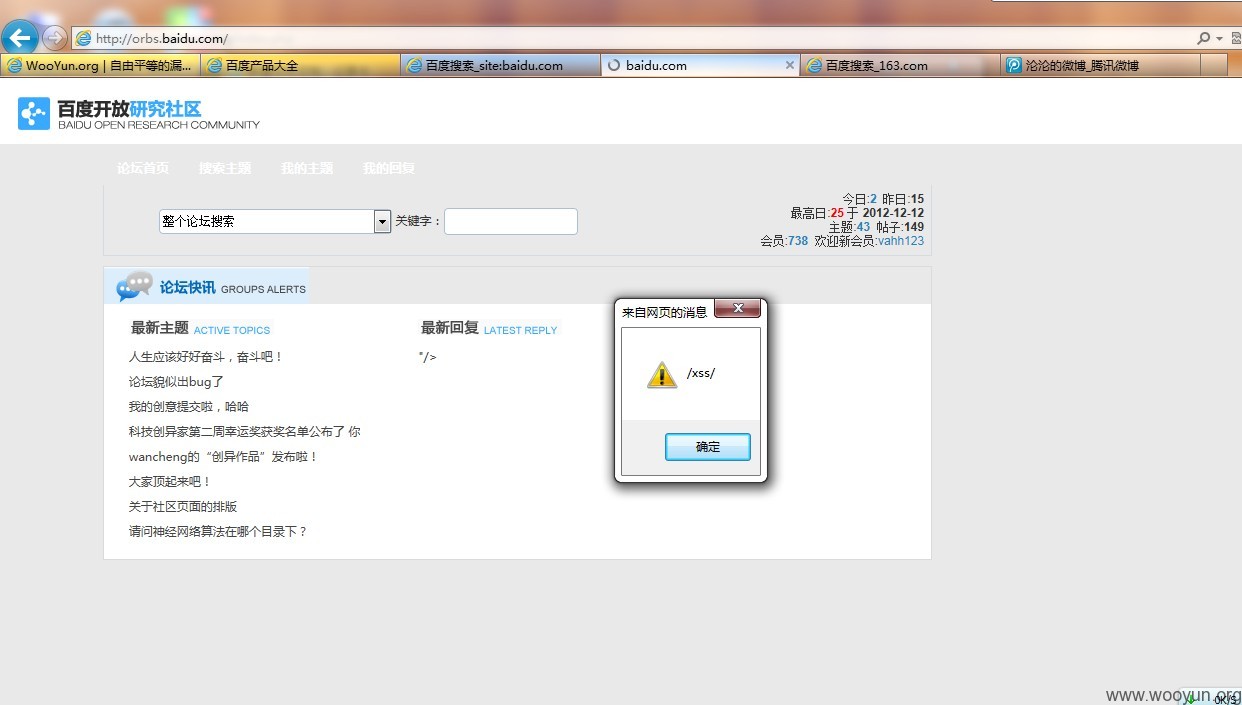Switch to the 百度搜索_site:baidu.com tab
The width and height of the screenshot is (1242, 705).
tap(500, 65)
